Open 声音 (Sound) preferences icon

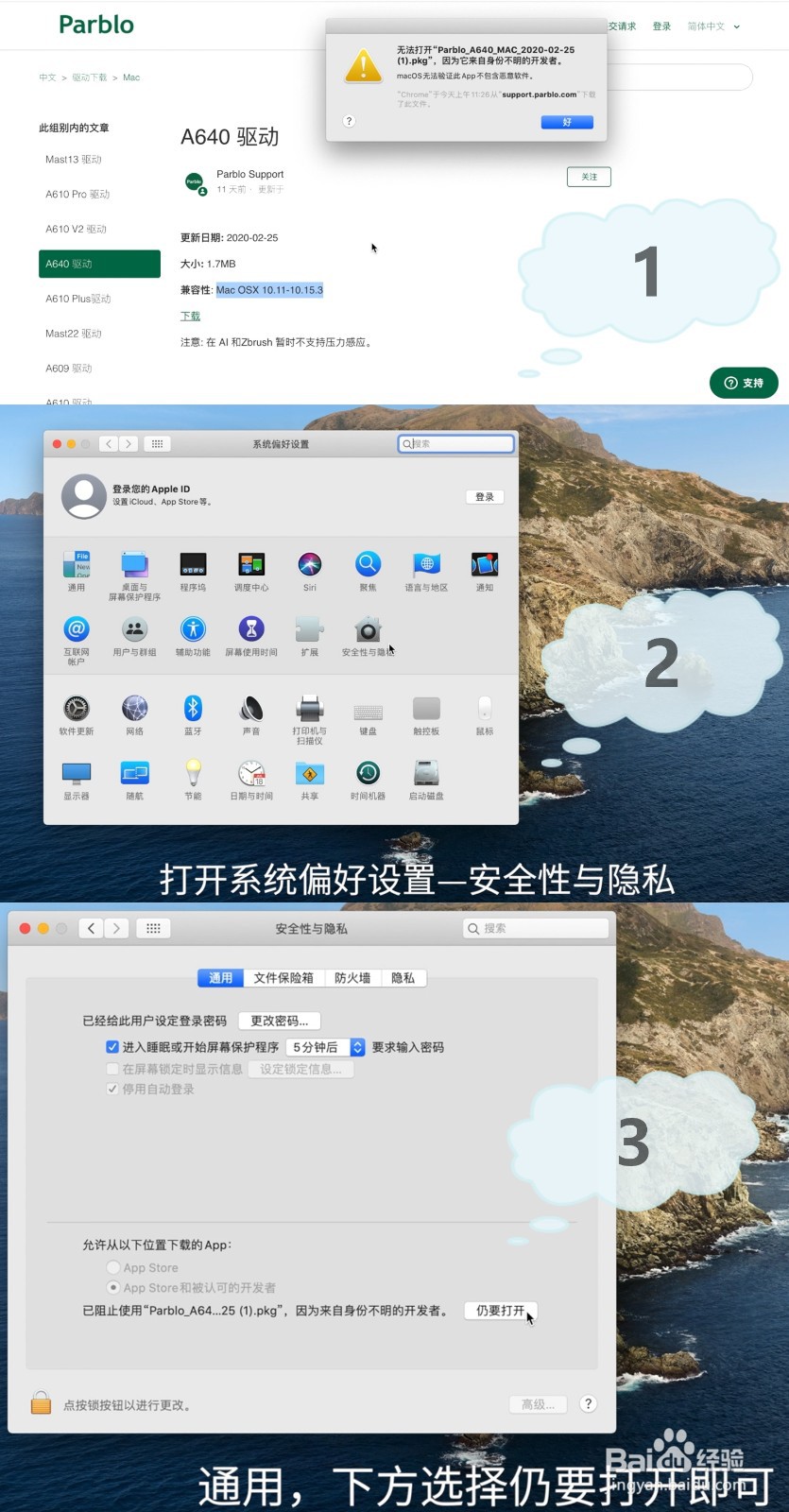point(251,709)
